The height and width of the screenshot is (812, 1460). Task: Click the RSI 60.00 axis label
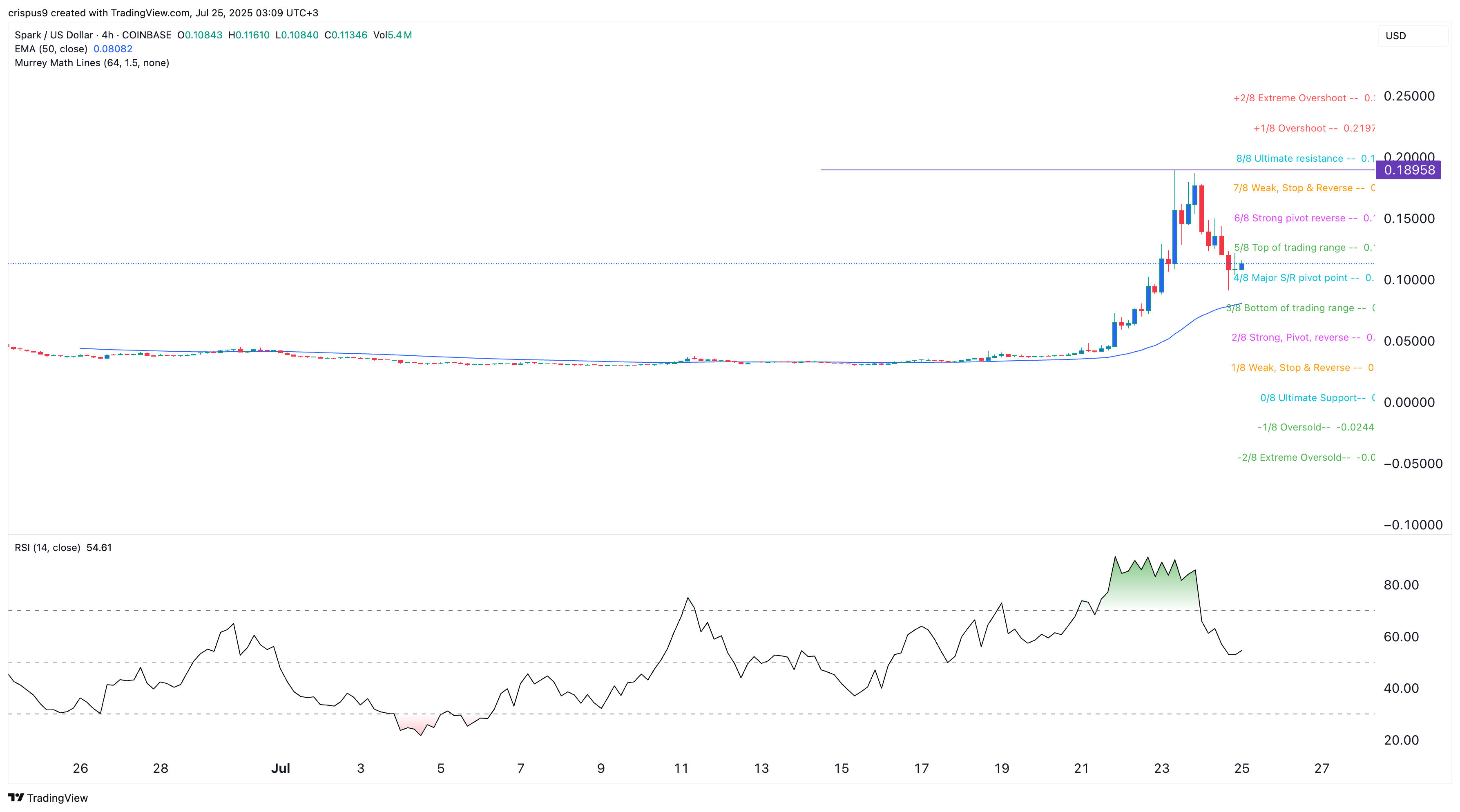[1401, 636]
